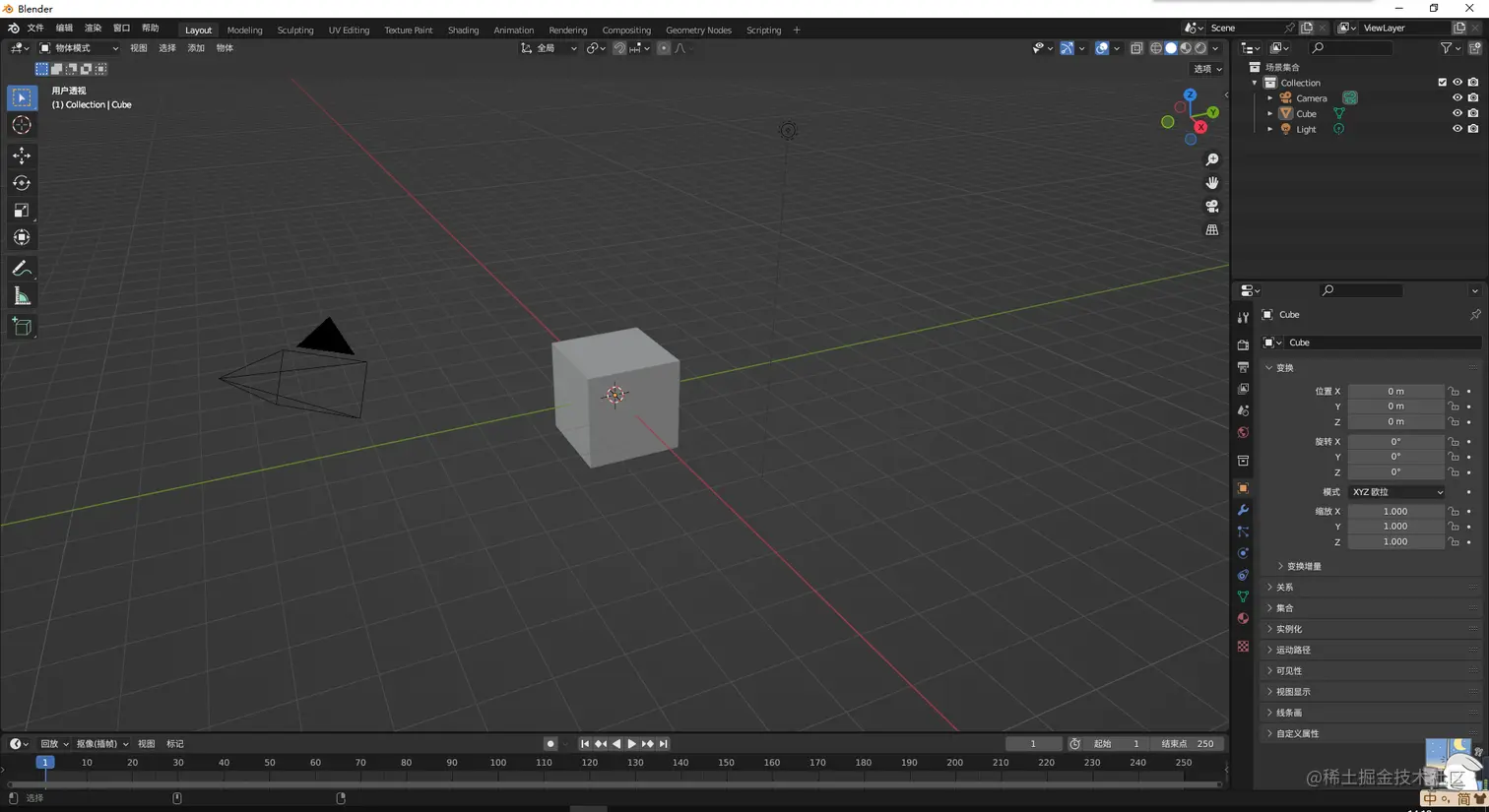Screen dimensions: 1489x812
Task: Open rotation mode XYZ Euler dropdown
Action: tap(1396, 492)
